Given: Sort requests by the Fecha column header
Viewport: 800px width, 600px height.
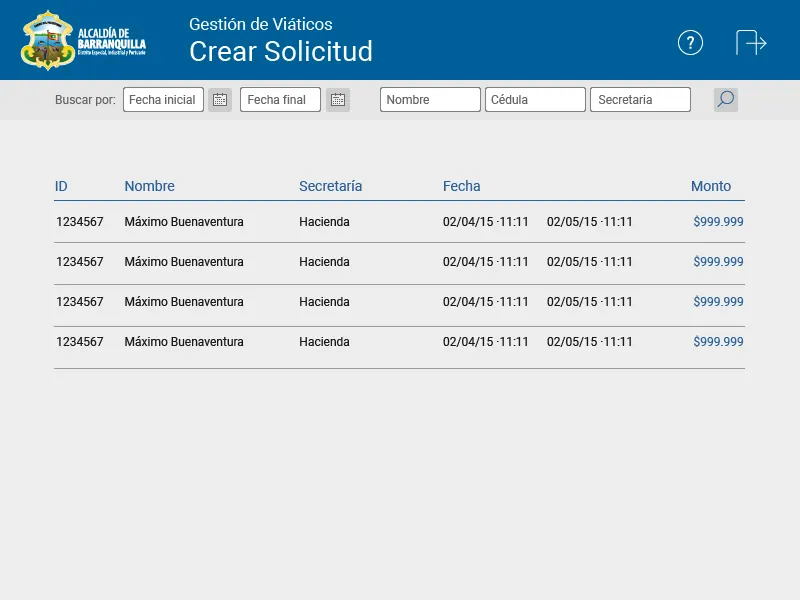Looking at the screenshot, I should [x=462, y=186].
